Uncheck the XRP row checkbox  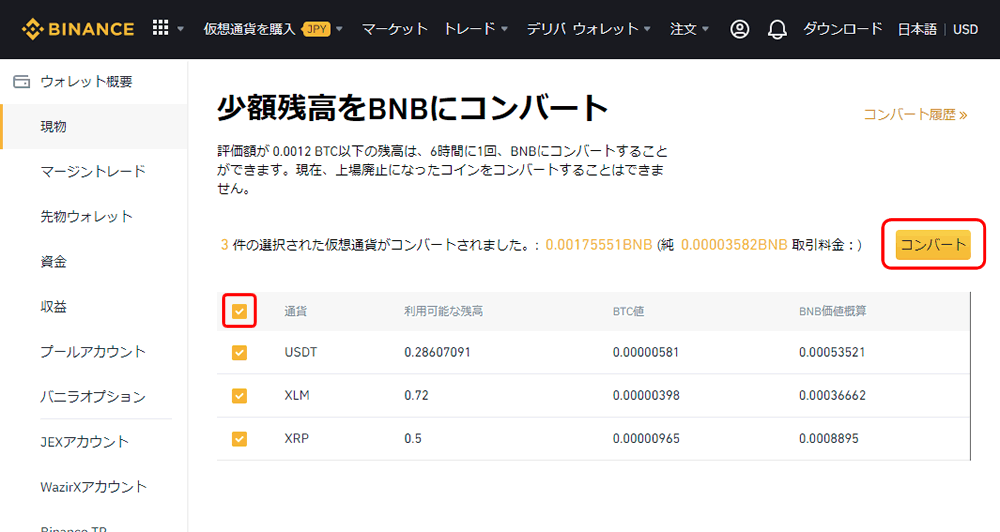point(239,439)
